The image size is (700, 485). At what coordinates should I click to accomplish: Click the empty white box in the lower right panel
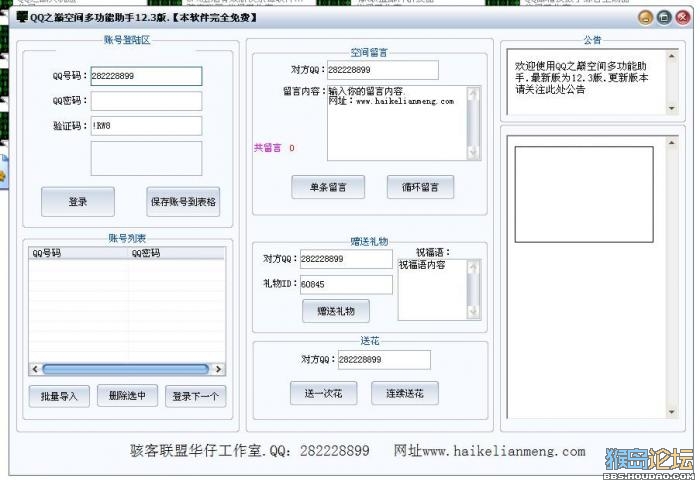click(584, 194)
